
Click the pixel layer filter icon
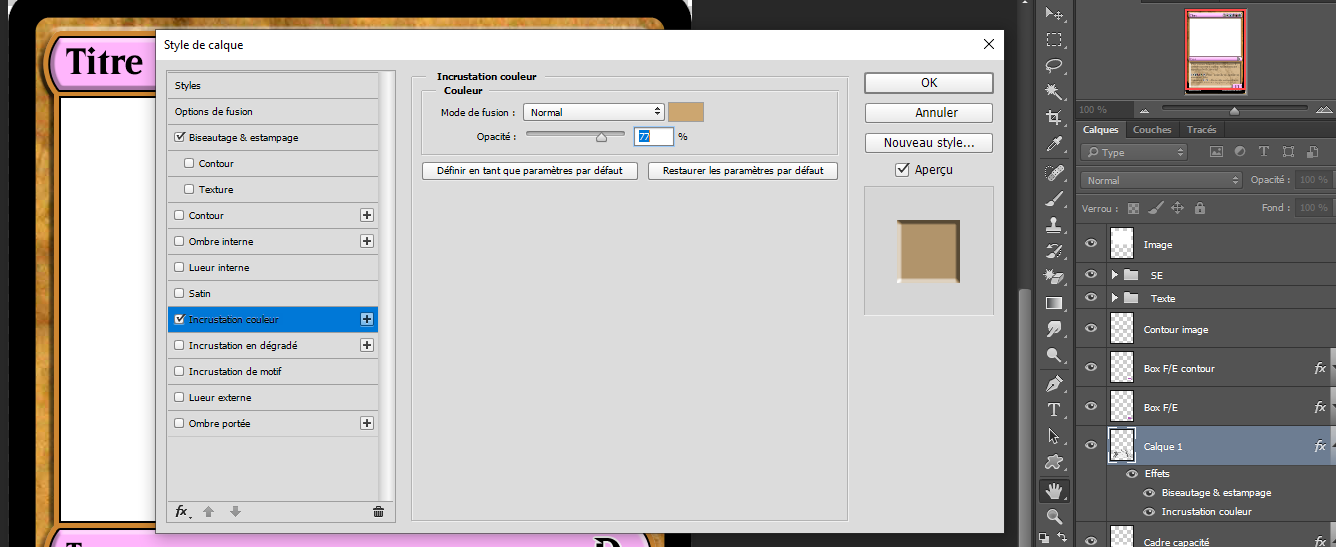[x=1216, y=152]
